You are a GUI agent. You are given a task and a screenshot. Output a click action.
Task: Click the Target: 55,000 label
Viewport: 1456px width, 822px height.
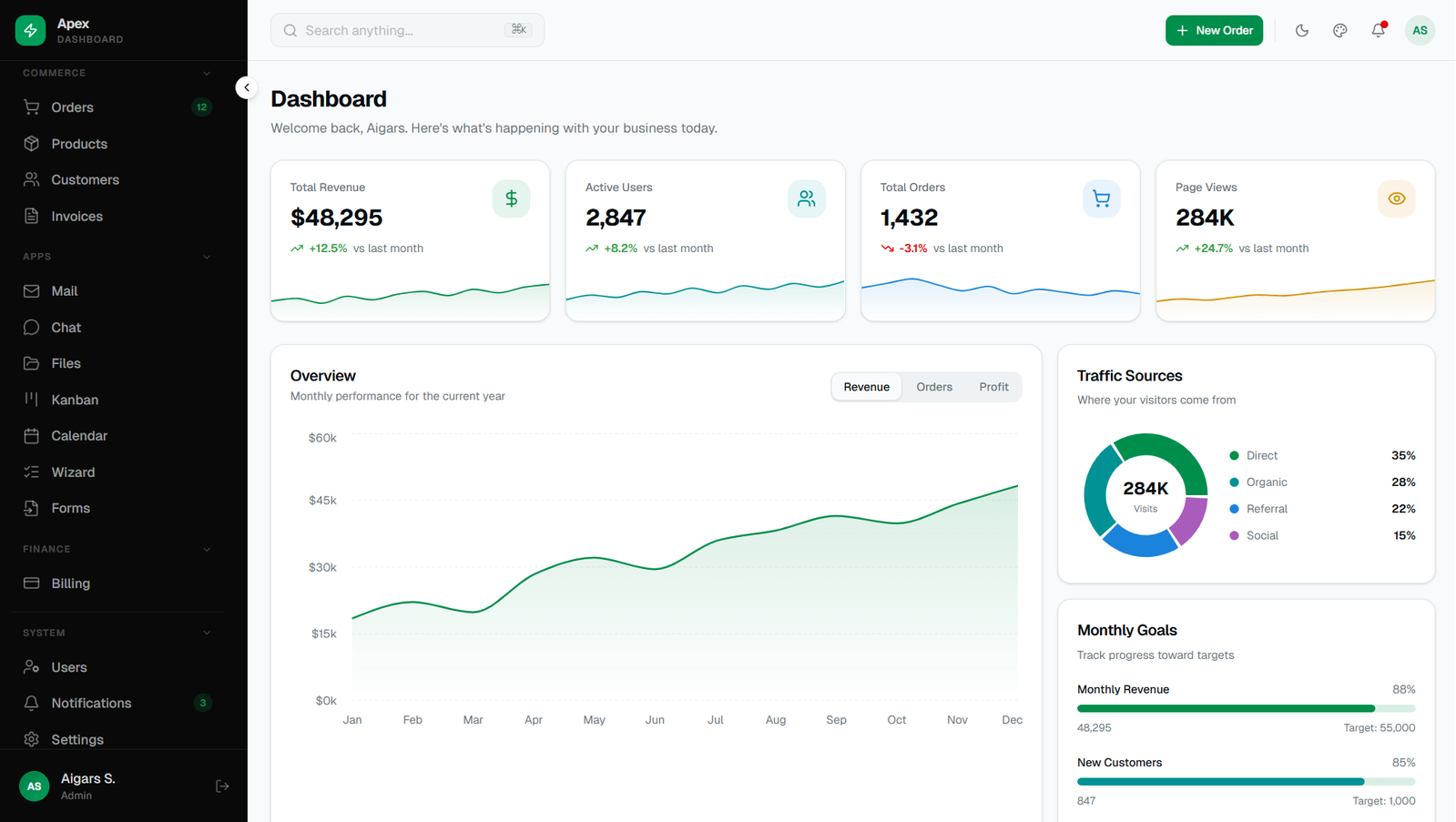(1380, 727)
